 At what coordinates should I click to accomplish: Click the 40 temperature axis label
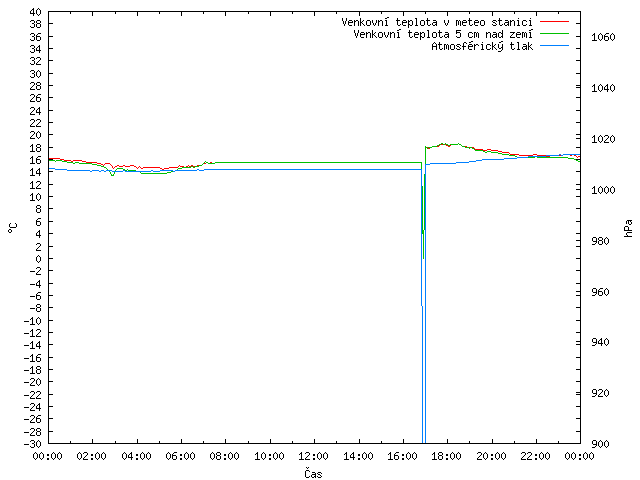click(36, 12)
